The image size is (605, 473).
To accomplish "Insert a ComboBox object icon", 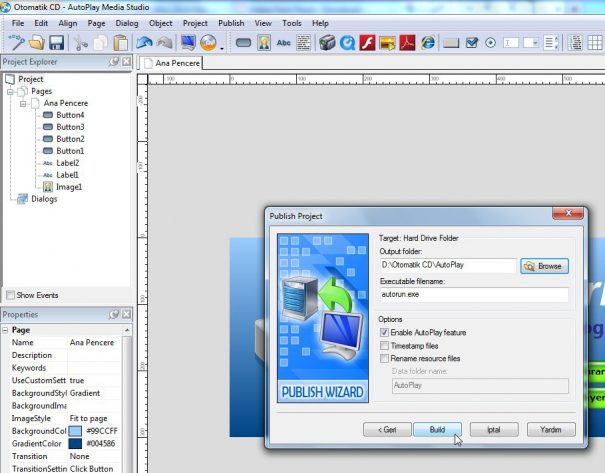I will pos(531,42).
